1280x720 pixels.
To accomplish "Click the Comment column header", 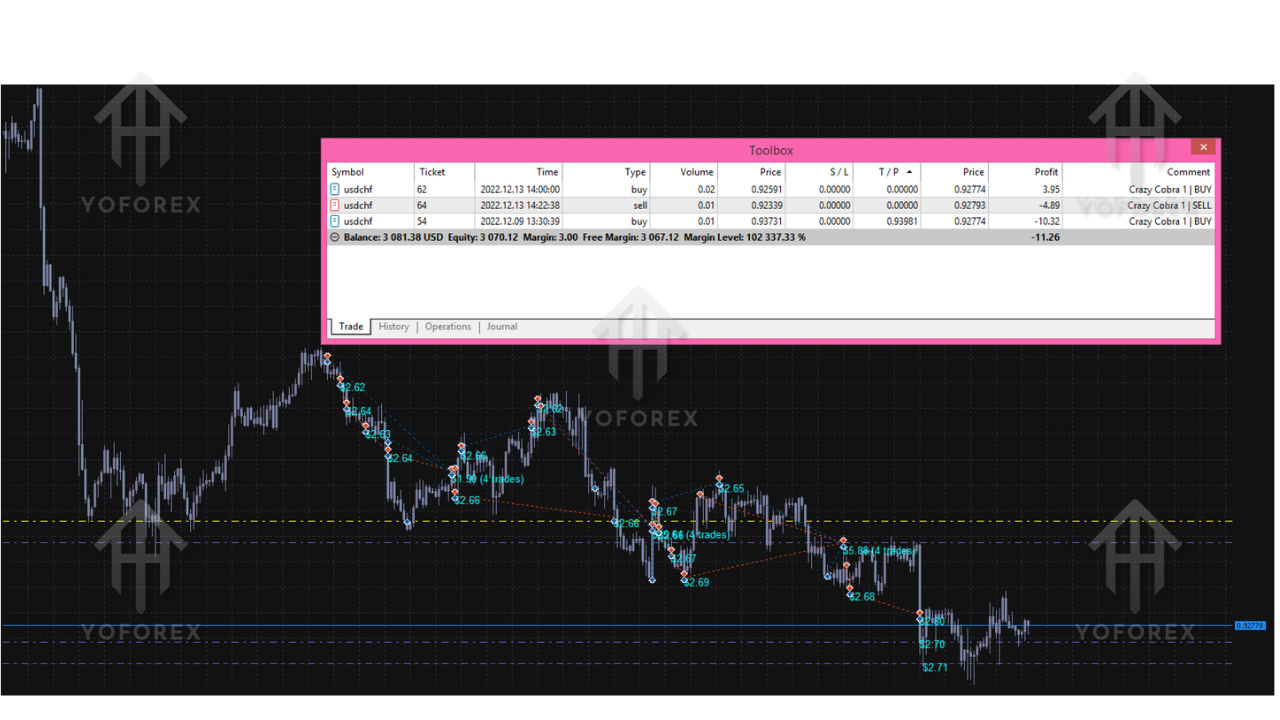I will pos(1188,172).
